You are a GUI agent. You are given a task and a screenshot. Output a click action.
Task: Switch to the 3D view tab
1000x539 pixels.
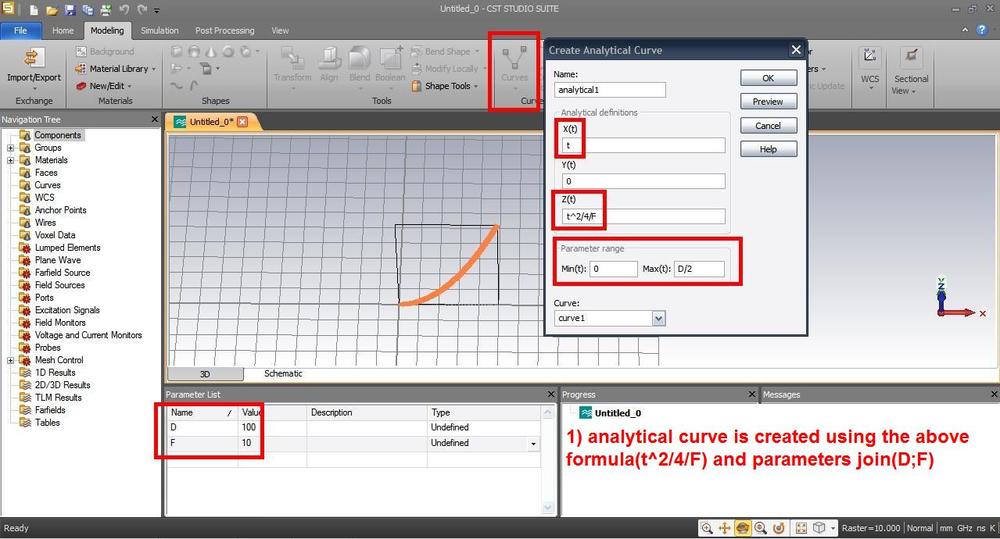click(205, 374)
